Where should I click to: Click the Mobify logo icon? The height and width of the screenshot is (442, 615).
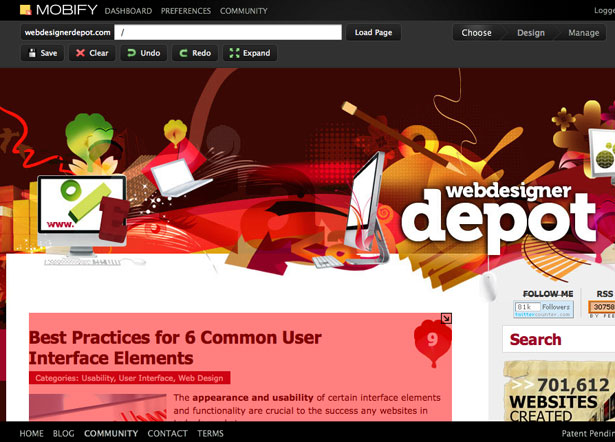(25, 10)
